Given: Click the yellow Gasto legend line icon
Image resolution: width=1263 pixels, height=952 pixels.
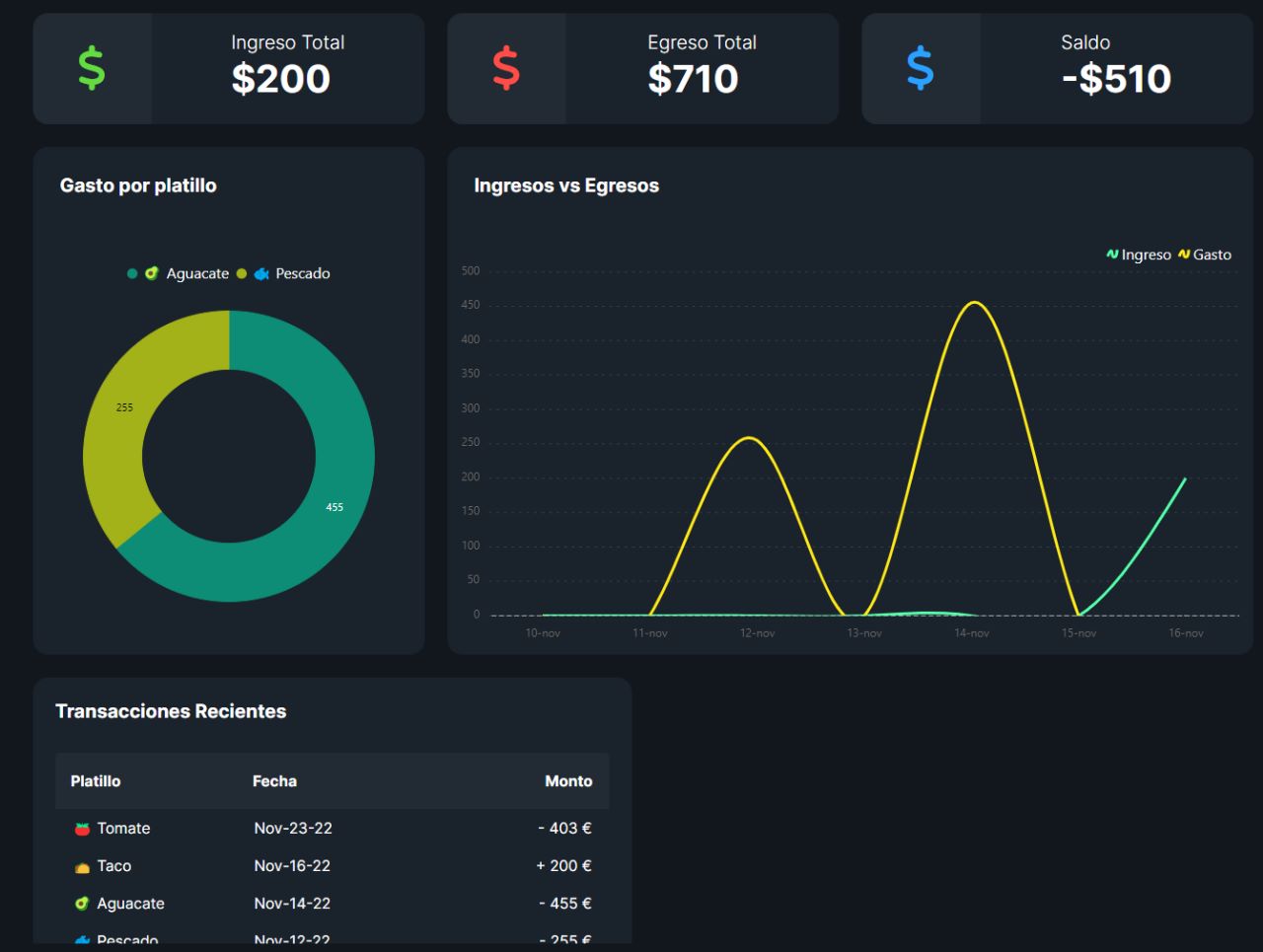Looking at the screenshot, I should (x=1184, y=255).
